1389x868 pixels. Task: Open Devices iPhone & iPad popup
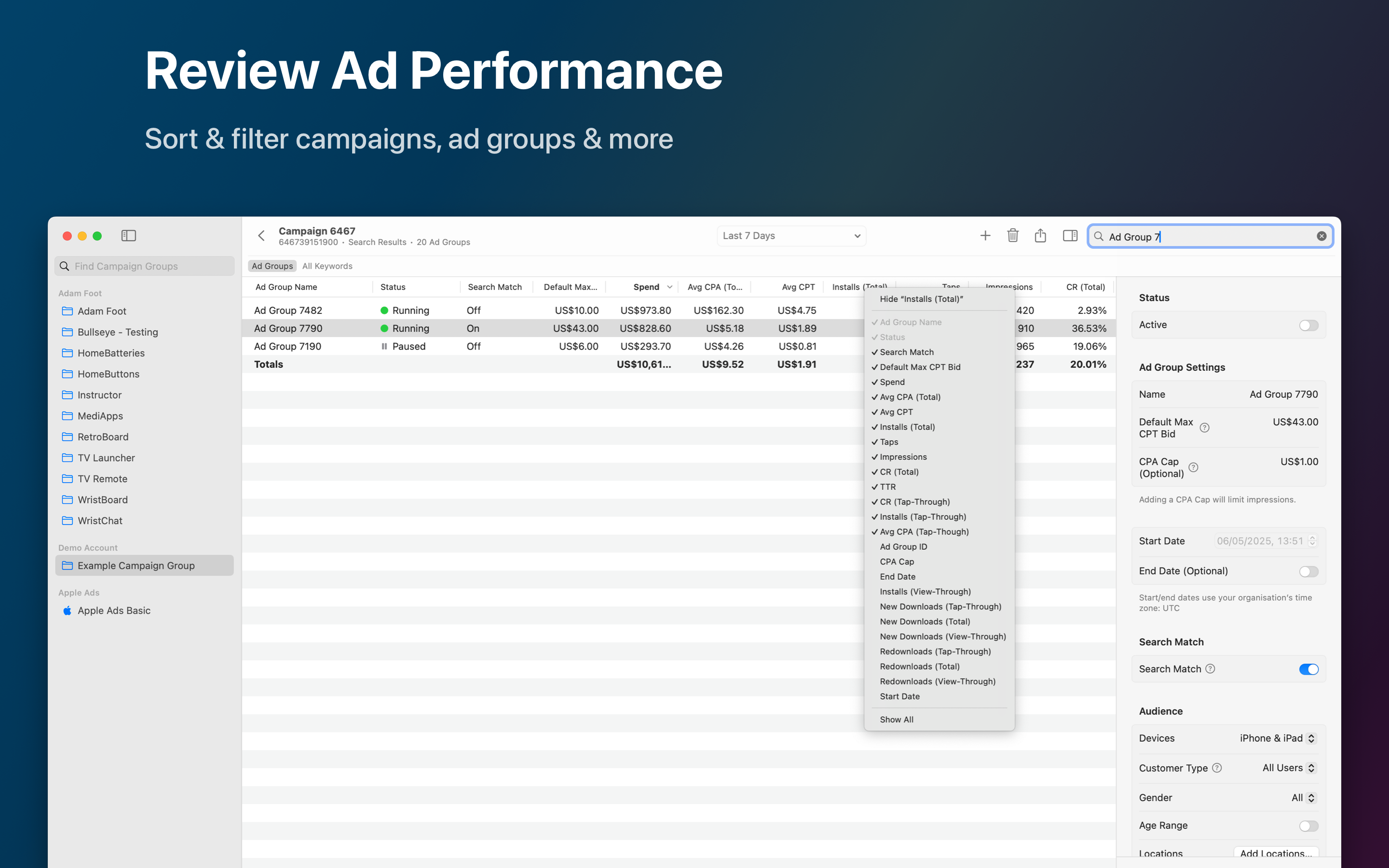[1277, 738]
